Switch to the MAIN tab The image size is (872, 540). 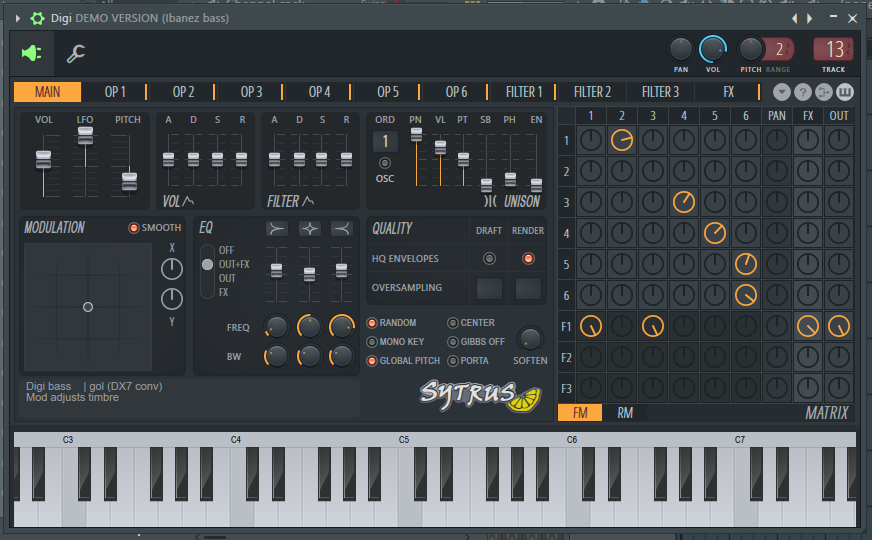[x=47, y=92]
